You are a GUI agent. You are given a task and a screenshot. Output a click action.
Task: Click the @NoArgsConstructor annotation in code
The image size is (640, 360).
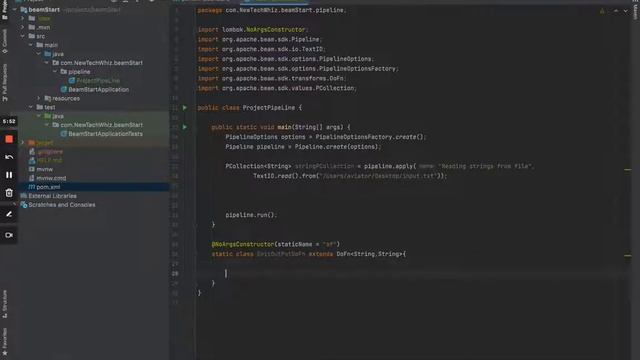tap(243, 244)
